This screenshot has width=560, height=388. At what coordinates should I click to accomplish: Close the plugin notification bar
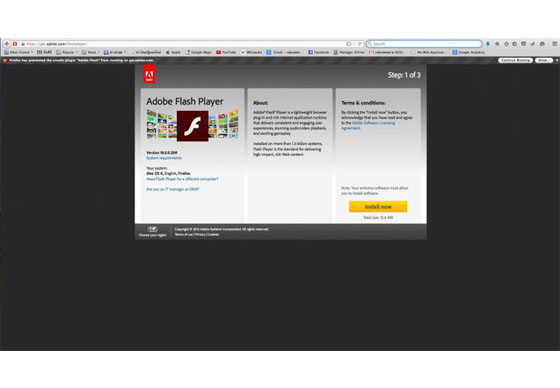point(557,60)
